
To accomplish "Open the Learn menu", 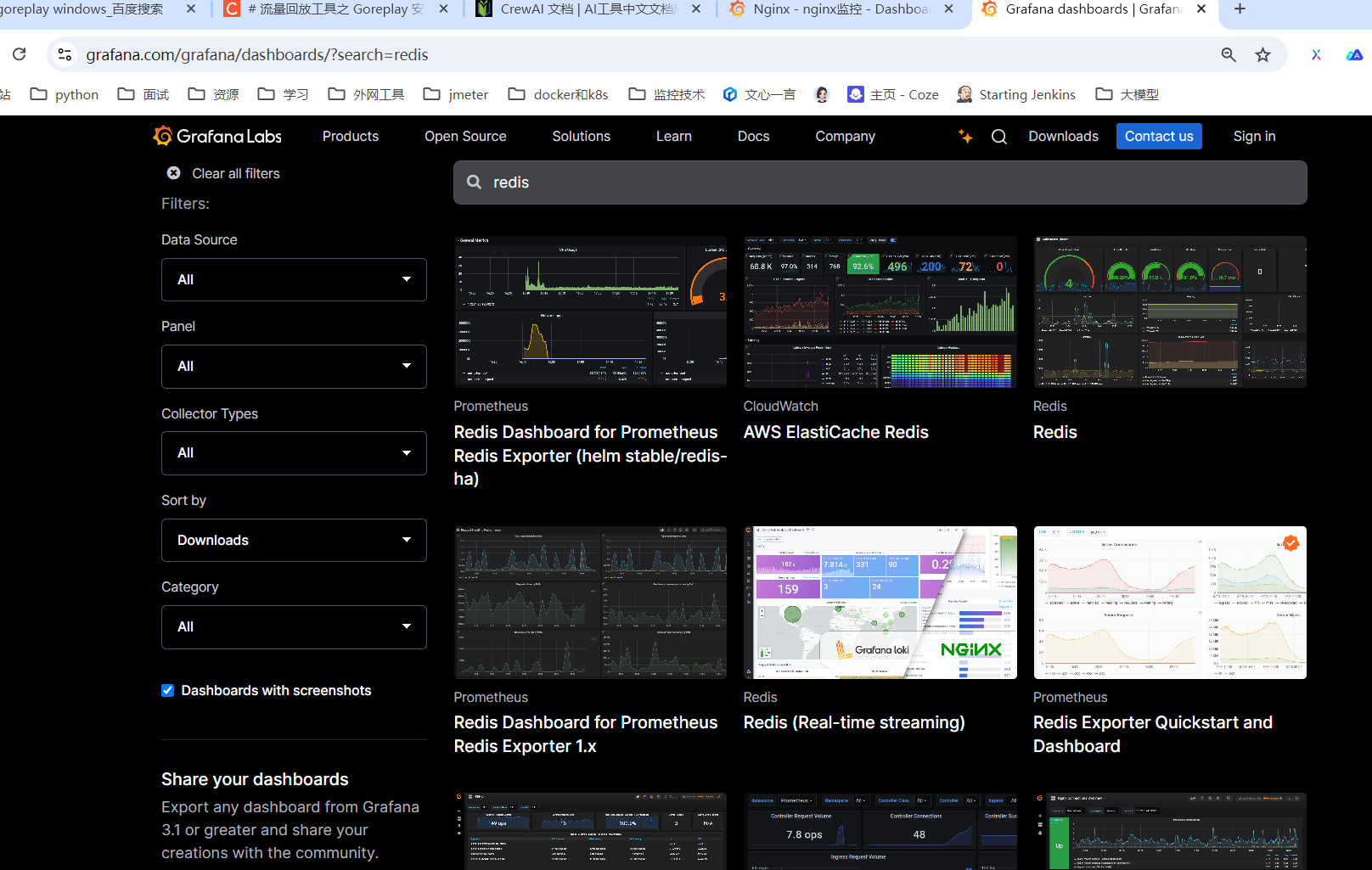I will click(x=674, y=136).
